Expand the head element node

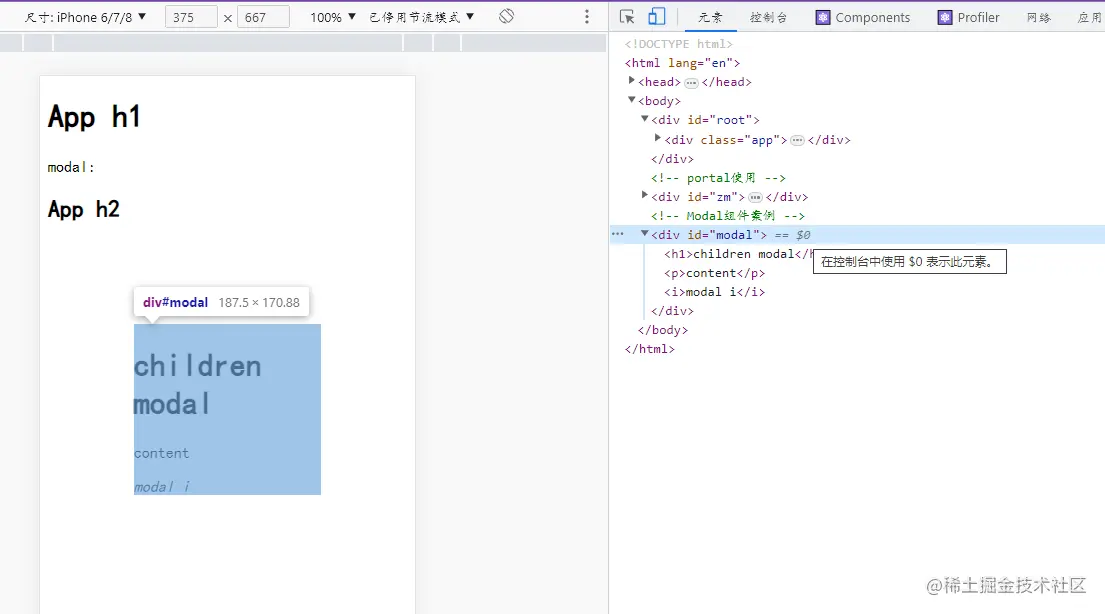(x=631, y=81)
